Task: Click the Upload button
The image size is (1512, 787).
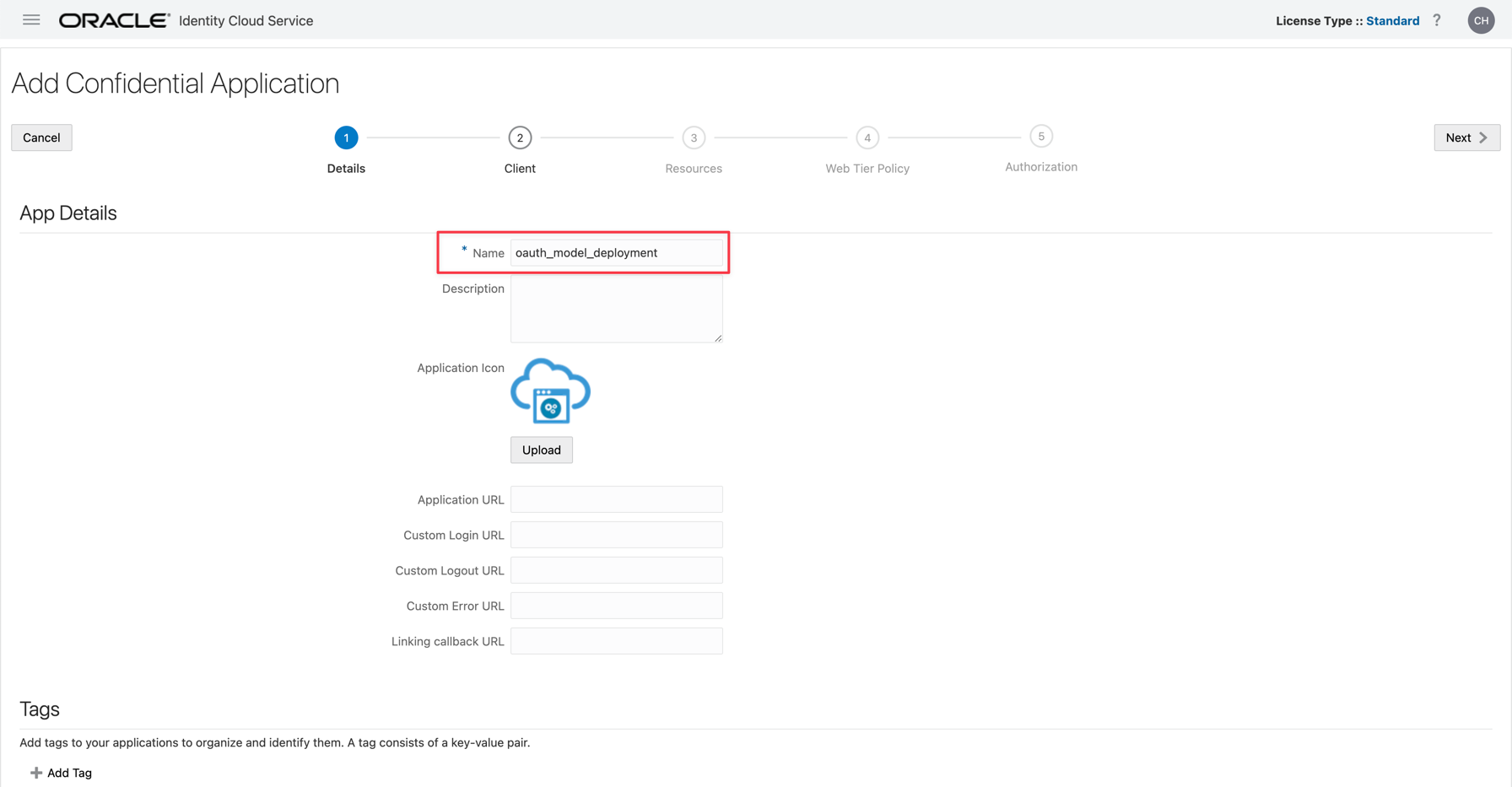Action: click(x=541, y=450)
